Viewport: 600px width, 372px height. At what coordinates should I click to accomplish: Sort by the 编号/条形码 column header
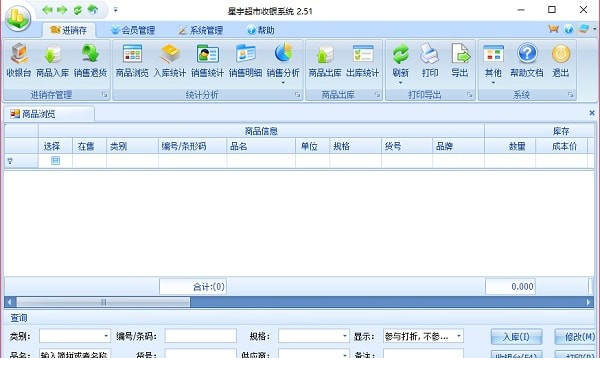click(192, 146)
